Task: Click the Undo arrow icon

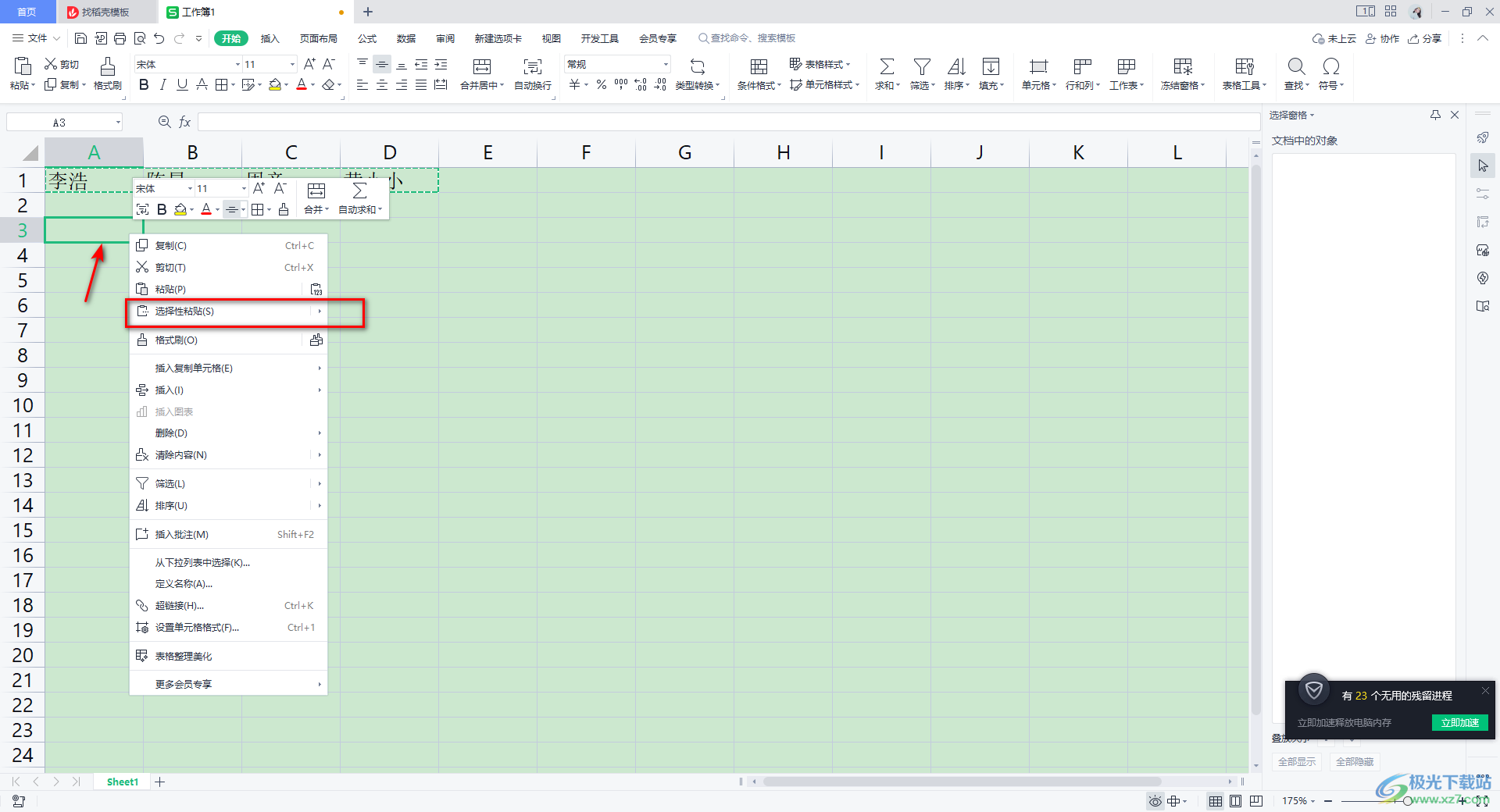Action: tap(159, 38)
